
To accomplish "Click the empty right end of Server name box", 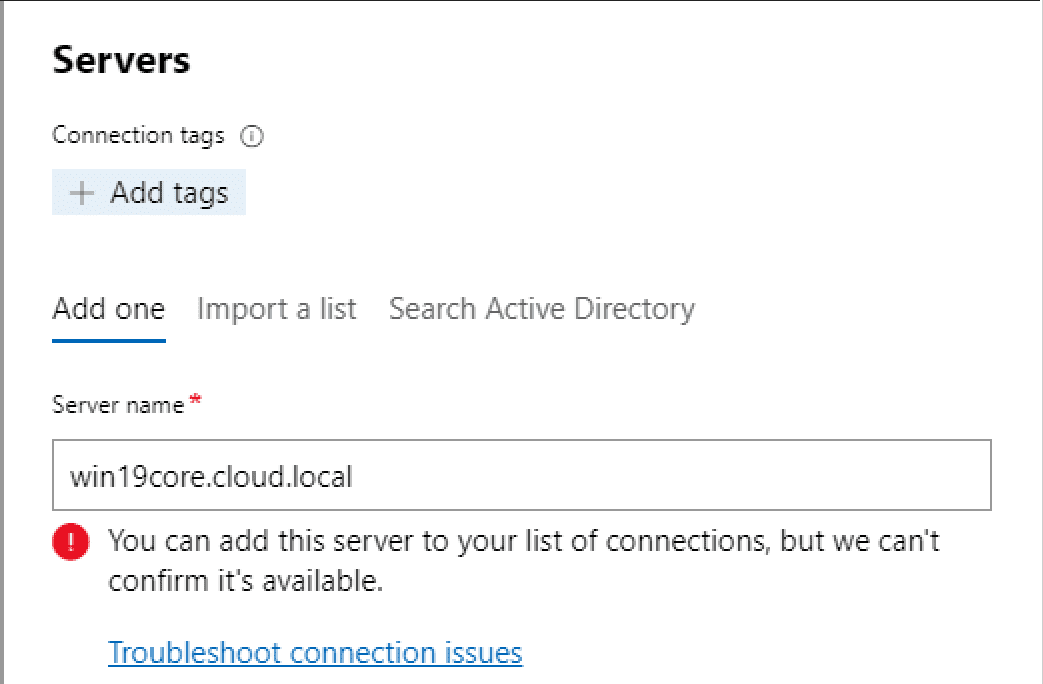I will (x=900, y=475).
